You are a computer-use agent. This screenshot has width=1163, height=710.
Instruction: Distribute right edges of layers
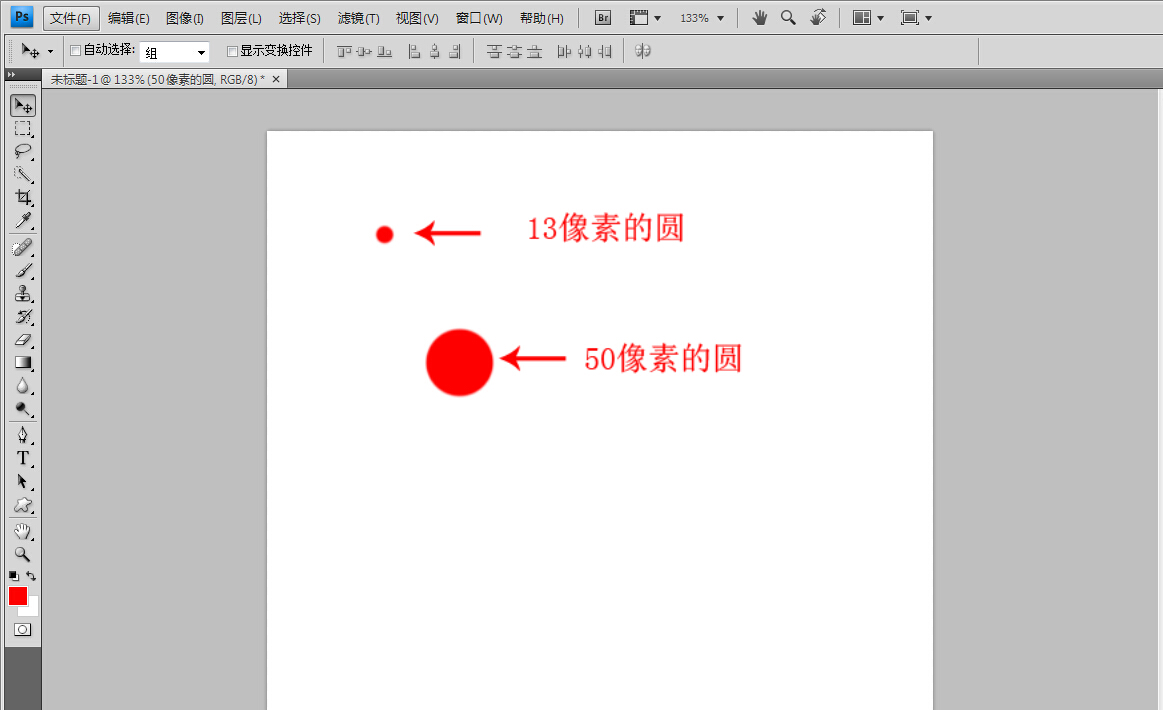tap(604, 51)
